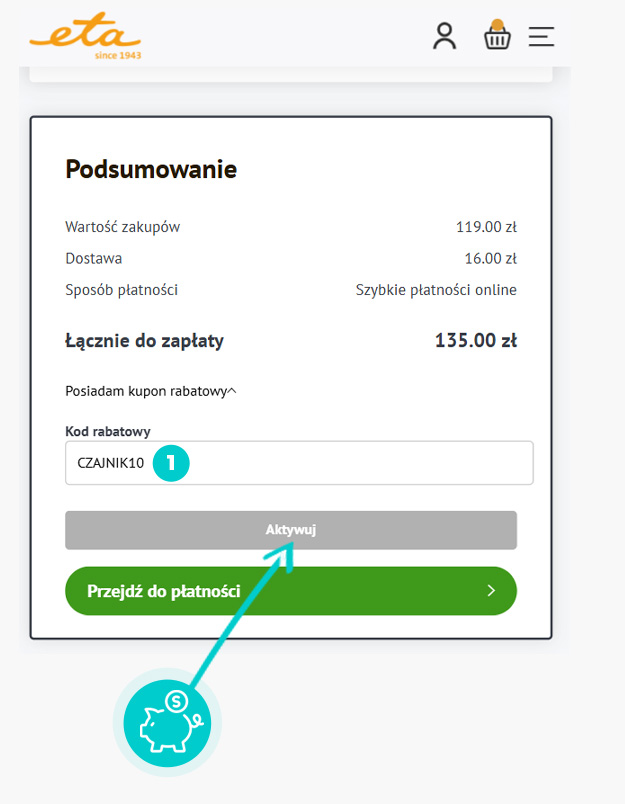Click the "Łącznie do zapłaty" label
625x804 pixels.
coord(144,341)
